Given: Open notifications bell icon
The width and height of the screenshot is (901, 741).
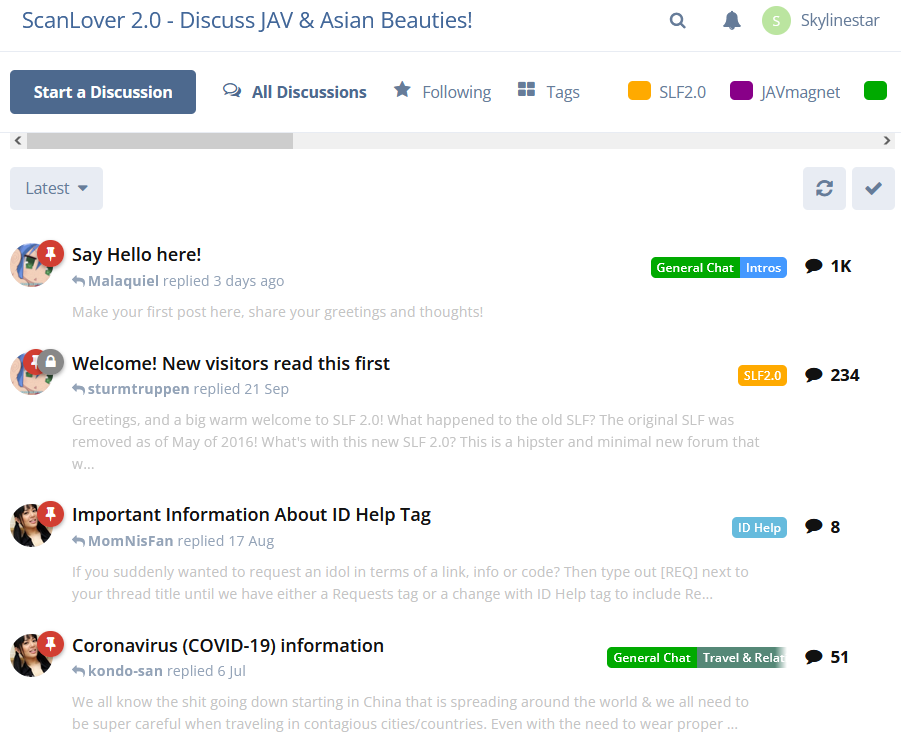Looking at the screenshot, I should pos(732,21).
